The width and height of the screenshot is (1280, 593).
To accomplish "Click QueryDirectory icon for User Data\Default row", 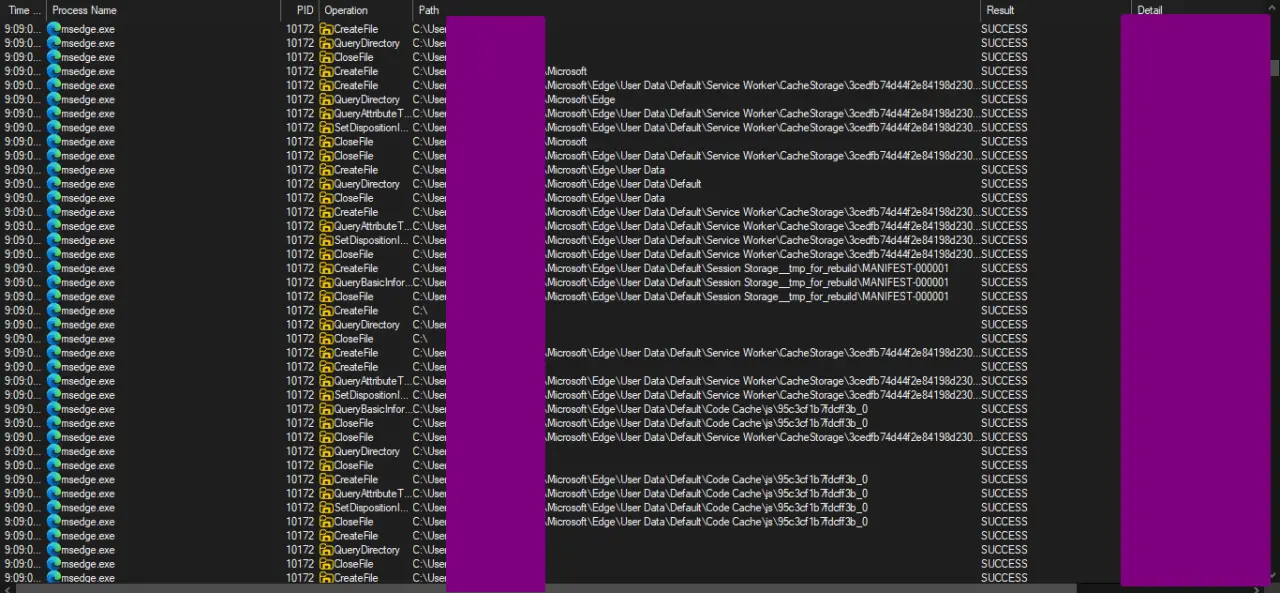I will (325, 184).
